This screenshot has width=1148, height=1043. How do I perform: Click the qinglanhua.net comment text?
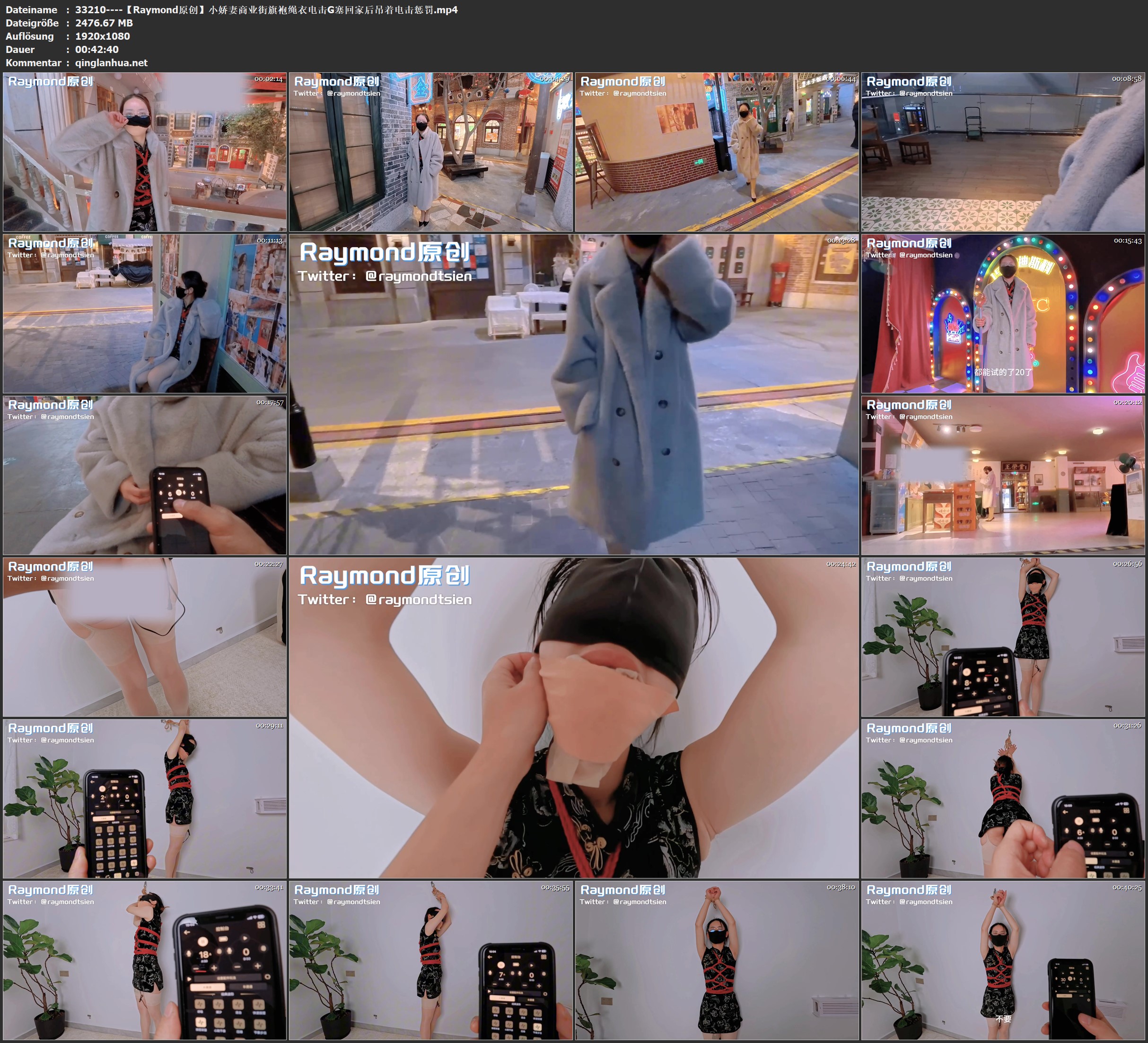coord(111,62)
